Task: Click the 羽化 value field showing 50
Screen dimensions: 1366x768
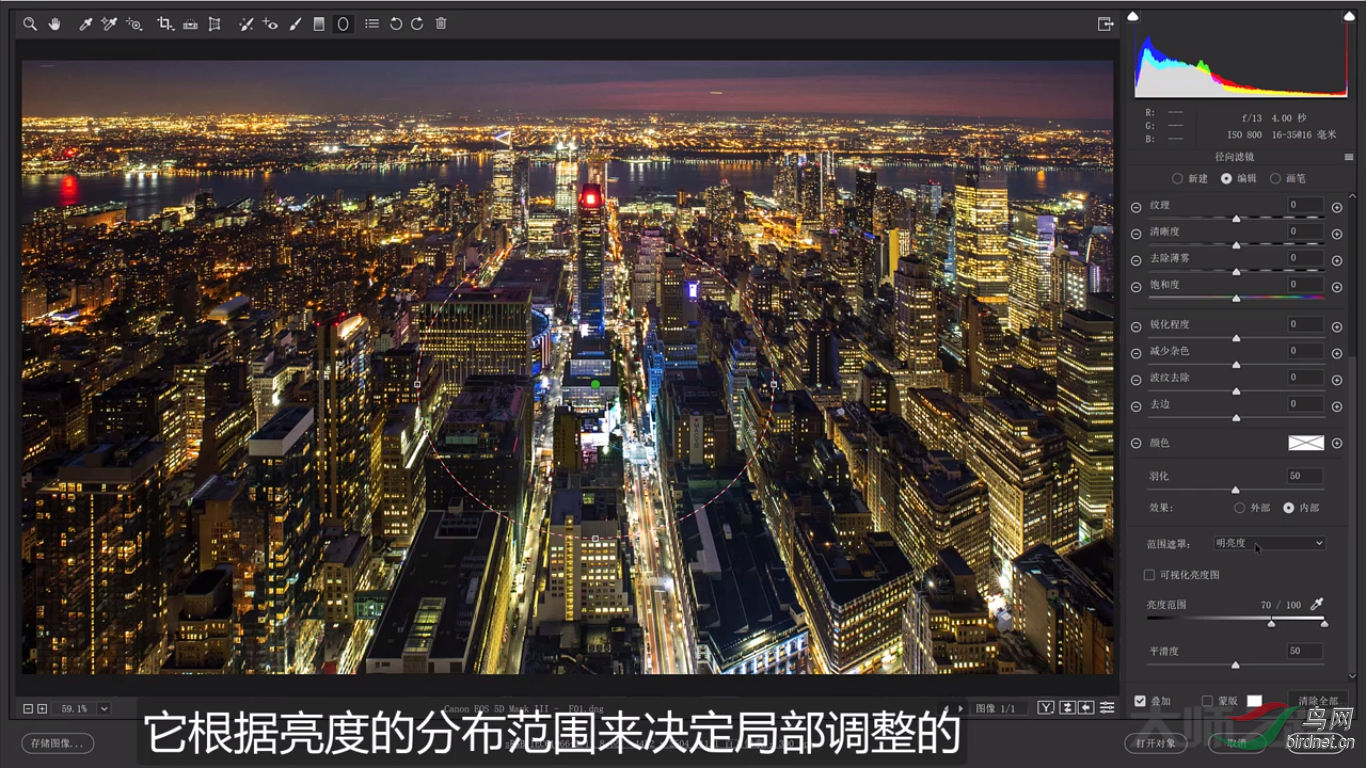Action: 1305,476
